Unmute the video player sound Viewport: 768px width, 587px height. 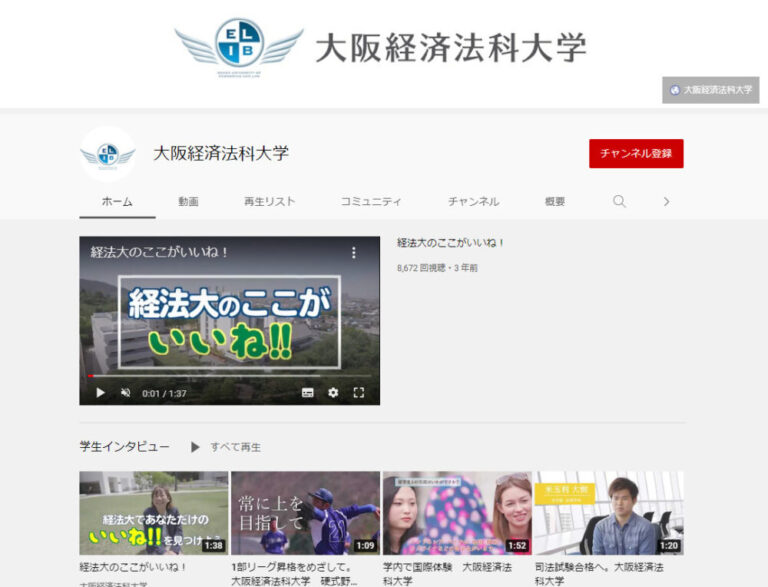(125, 393)
